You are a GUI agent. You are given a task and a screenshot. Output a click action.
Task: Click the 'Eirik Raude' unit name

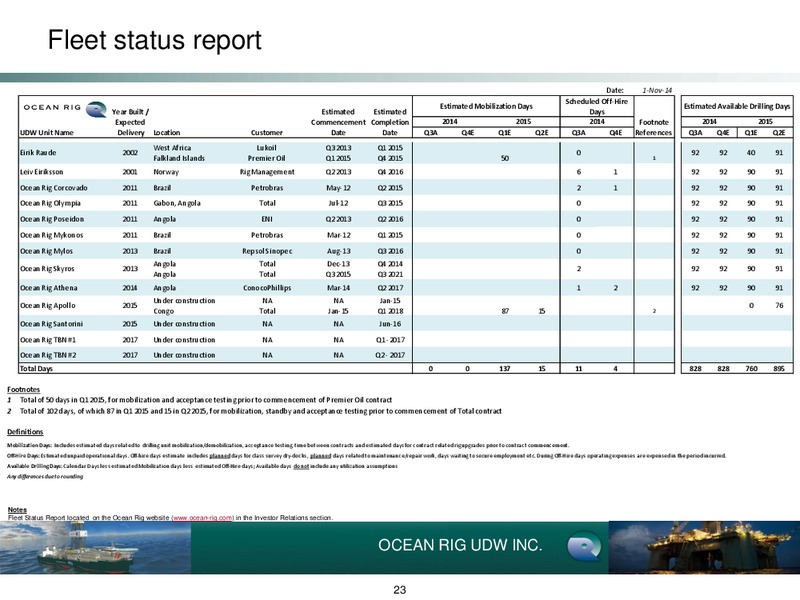click(x=38, y=153)
